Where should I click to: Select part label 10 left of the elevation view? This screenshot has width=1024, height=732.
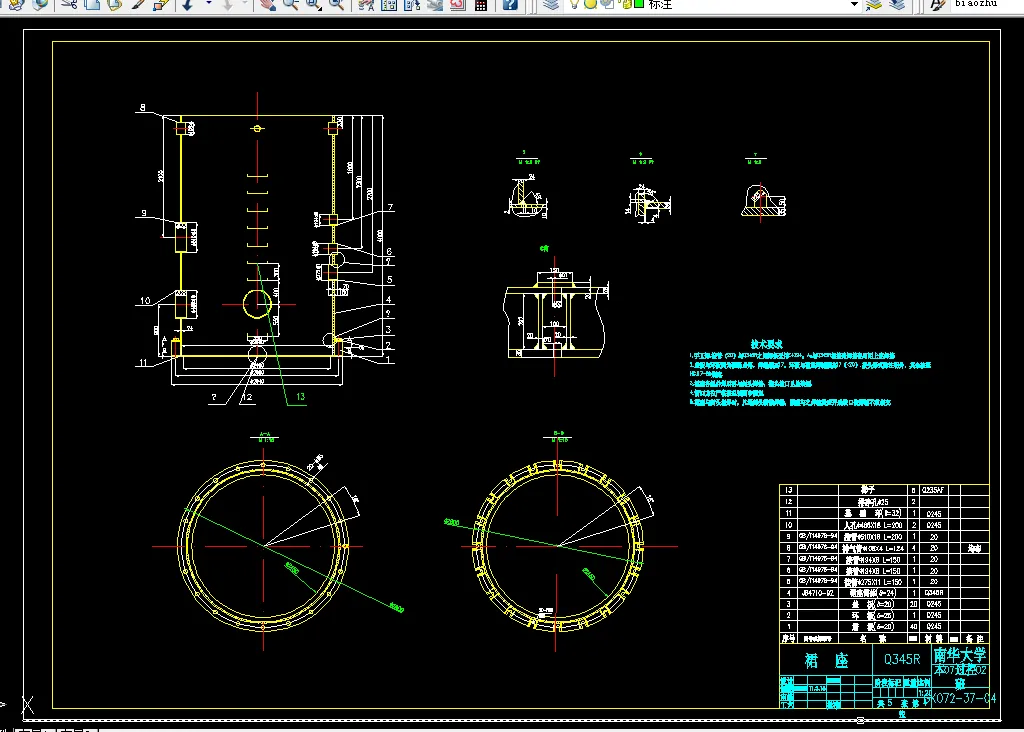tap(145, 301)
